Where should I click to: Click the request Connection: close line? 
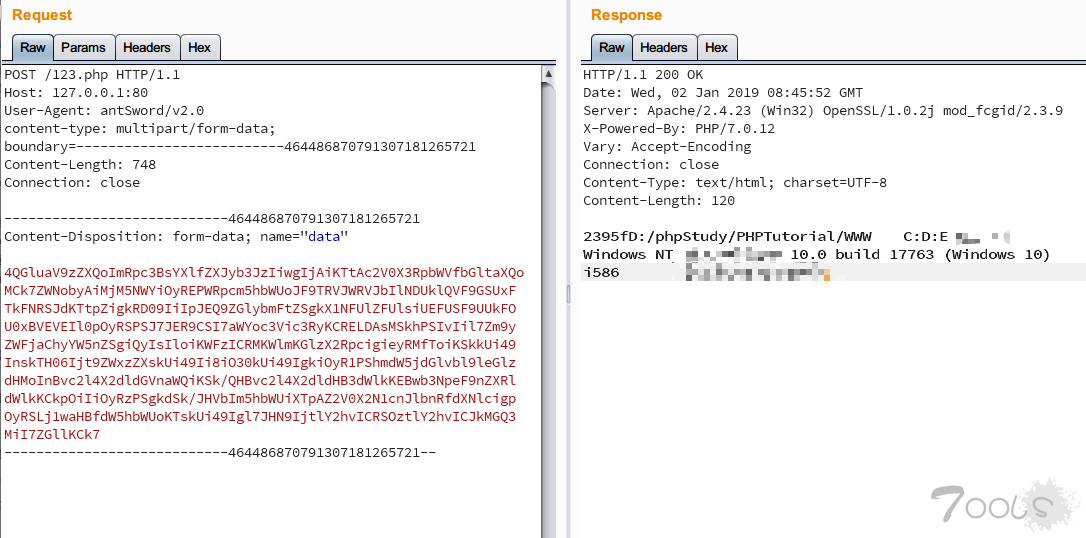pyautogui.click(x=72, y=183)
